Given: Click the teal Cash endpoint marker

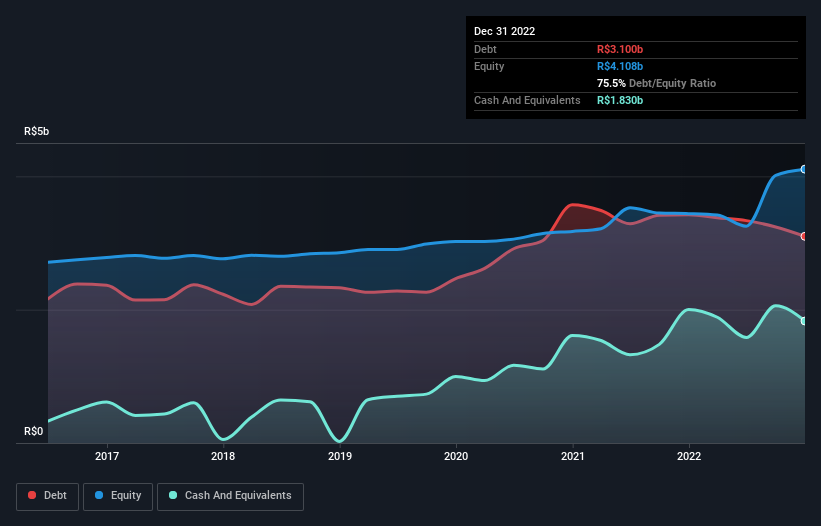Looking at the screenshot, I should [804, 320].
